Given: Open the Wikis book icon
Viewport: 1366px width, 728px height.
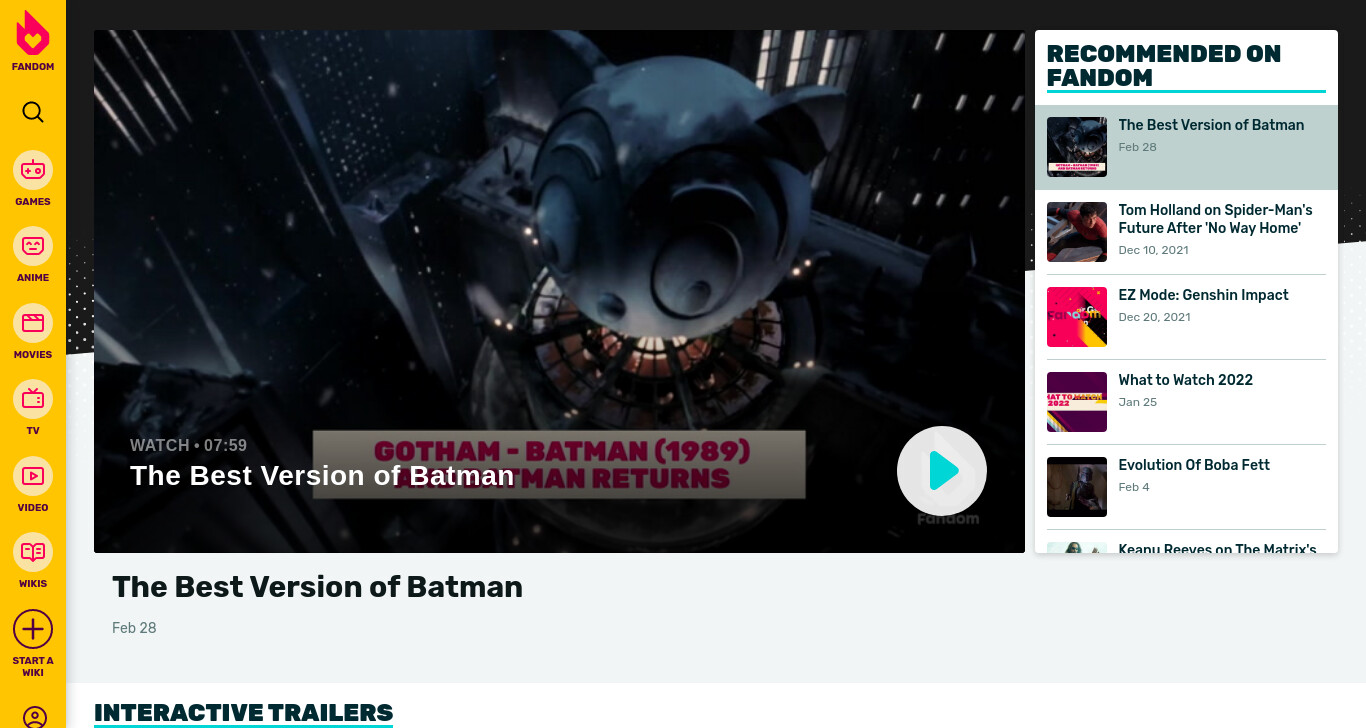Looking at the screenshot, I should click(33, 552).
